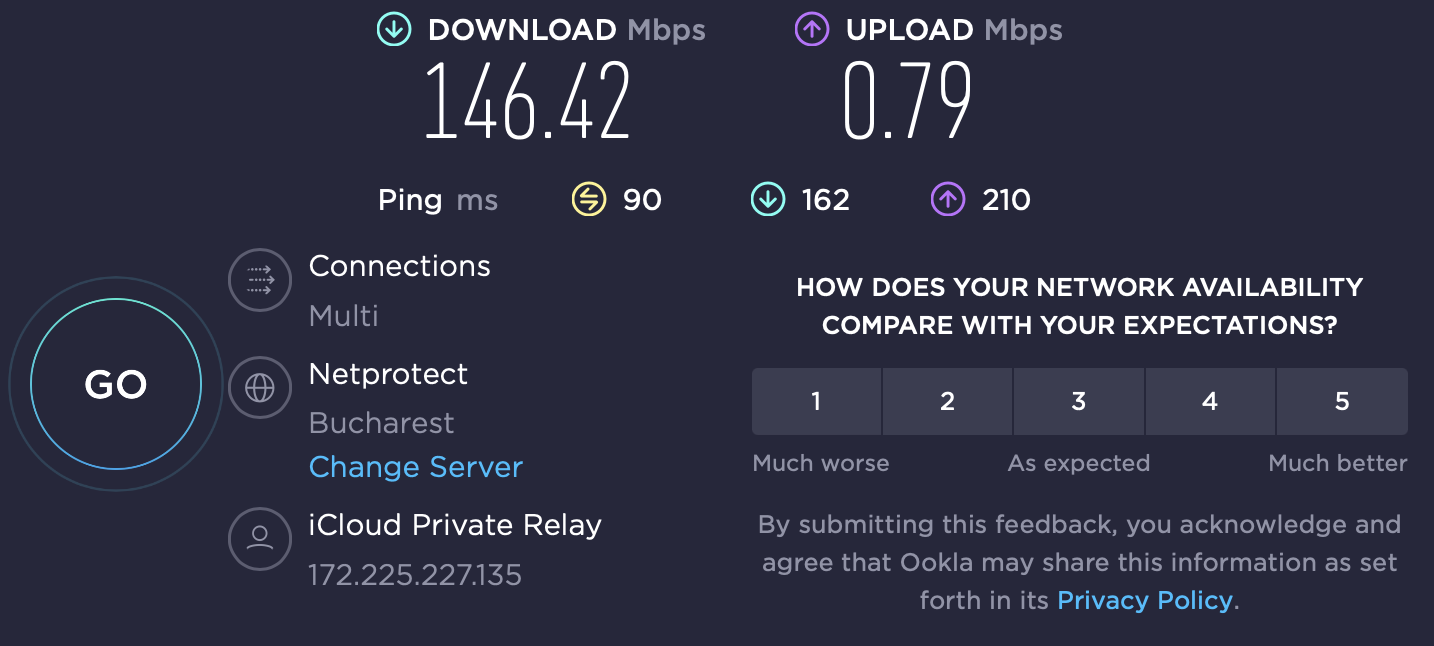Choose rating 5, much better
This screenshot has height=646, width=1434.
(x=1342, y=402)
